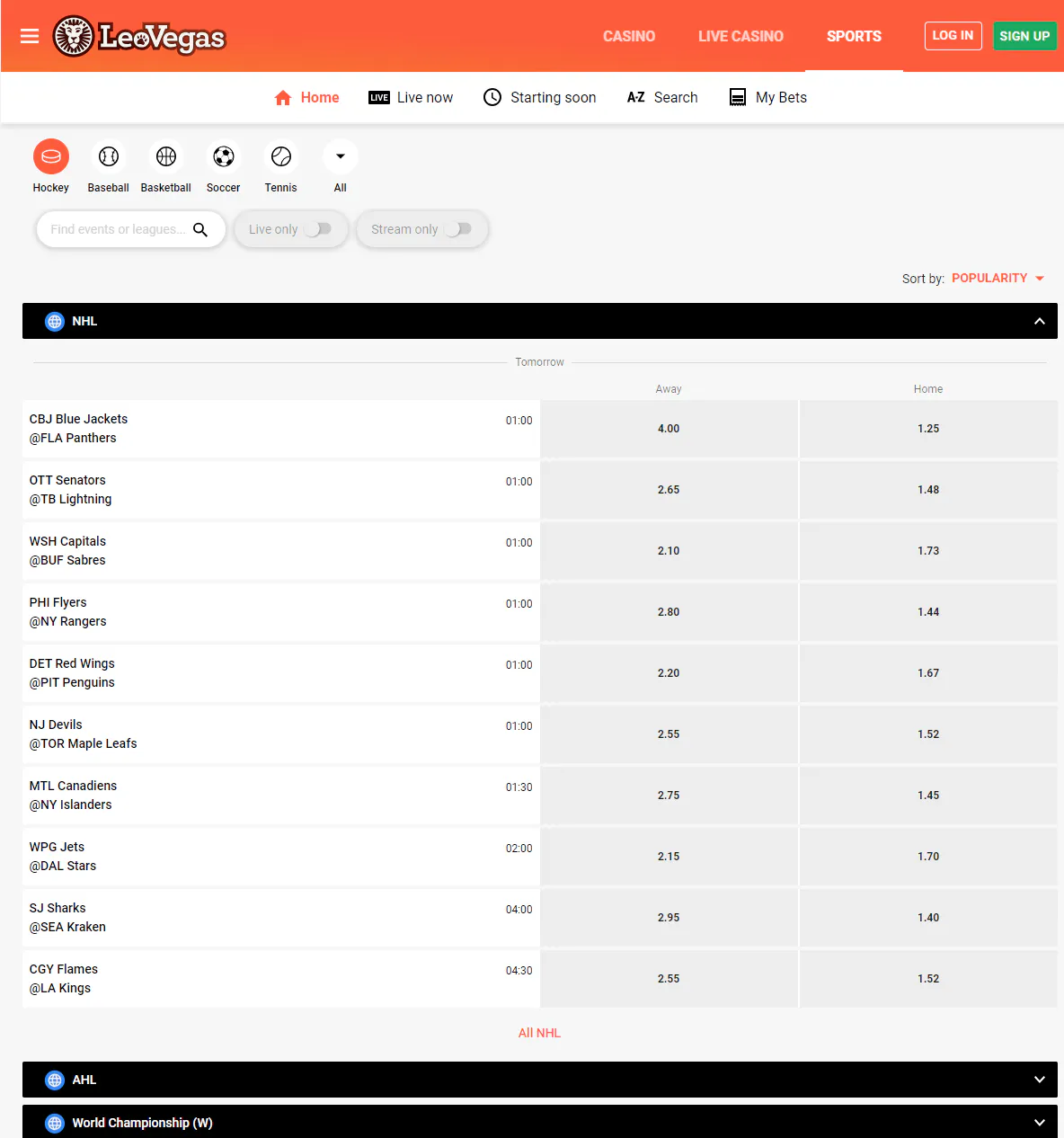Select NJ Devils away odds 2.55
The image size is (1064, 1138).
[x=669, y=734]
